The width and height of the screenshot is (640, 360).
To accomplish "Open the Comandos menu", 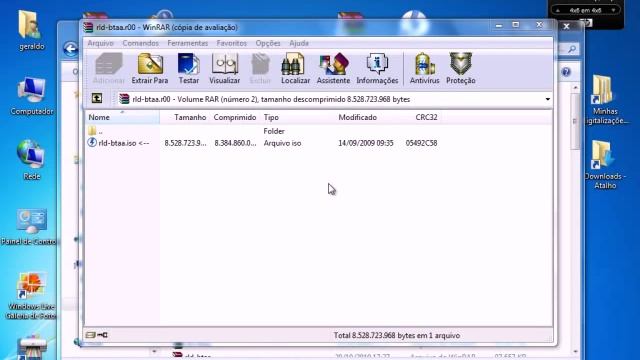I will (140, 43).
